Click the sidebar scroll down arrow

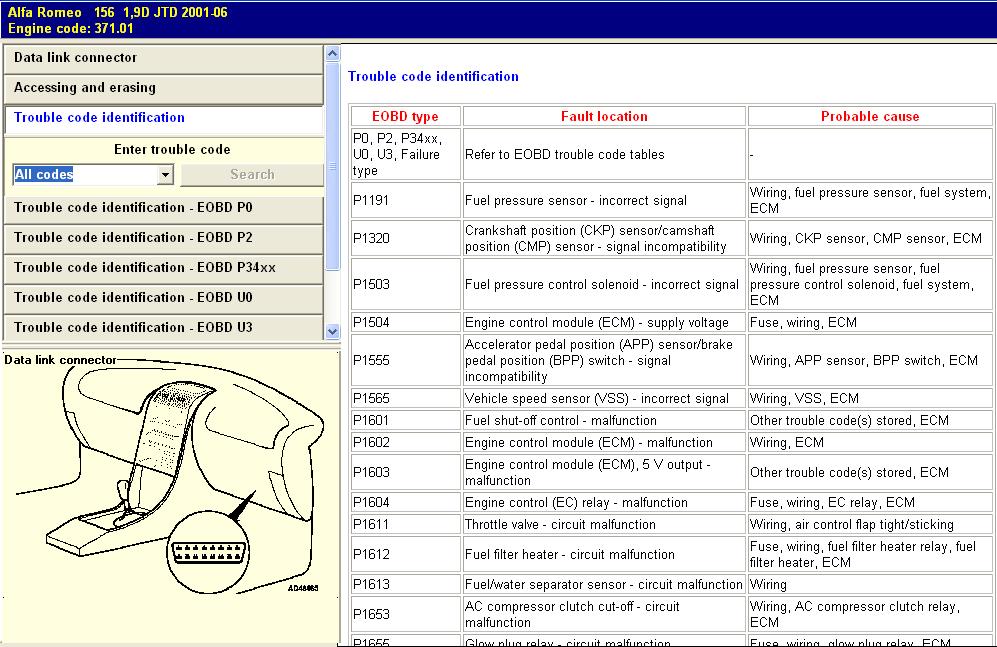pos(333,331)
